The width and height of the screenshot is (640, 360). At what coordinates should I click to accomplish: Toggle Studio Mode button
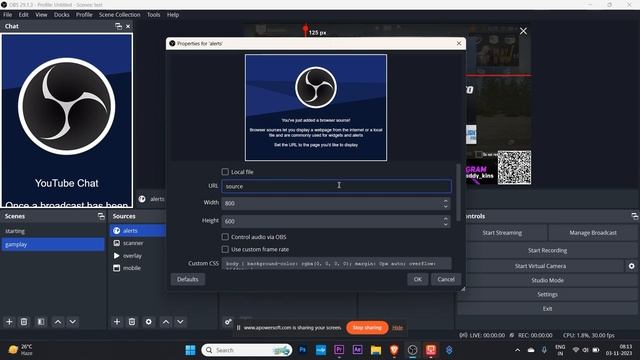[x=547, y=280]
